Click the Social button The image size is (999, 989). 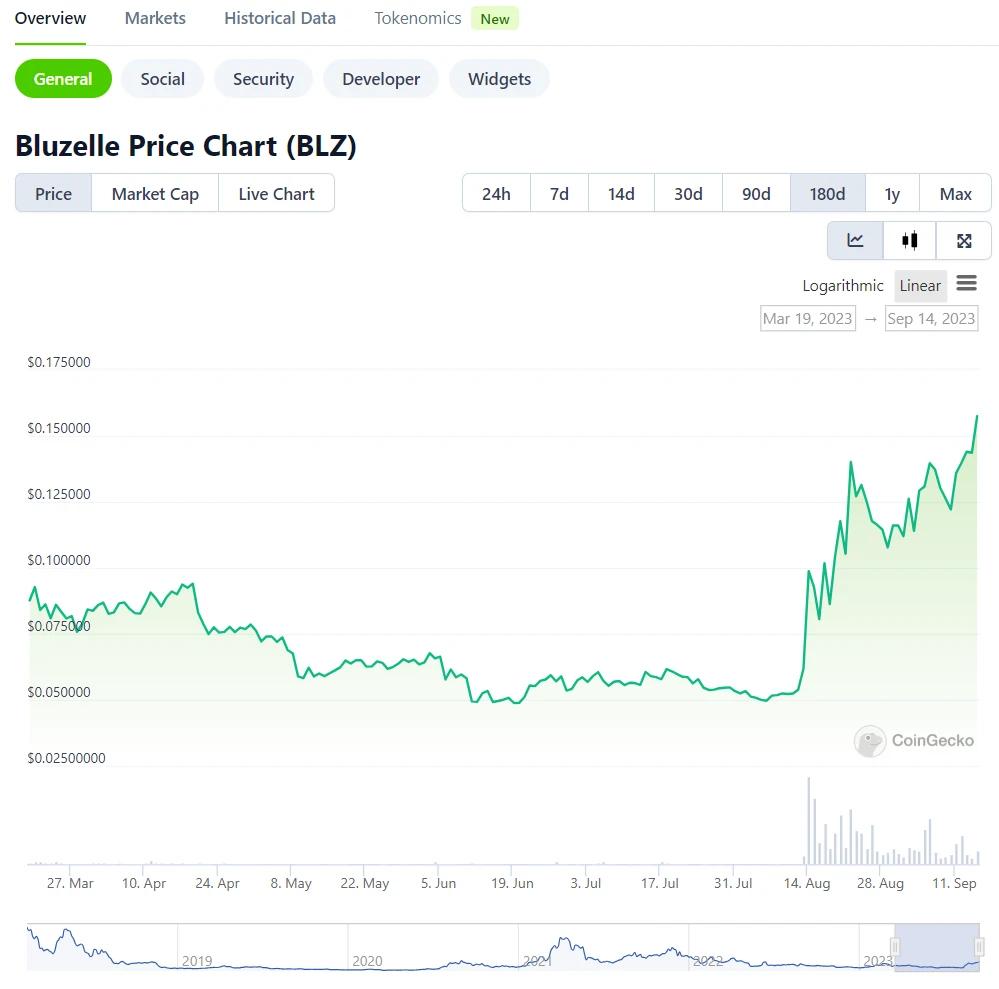click(x=162, y=78)
